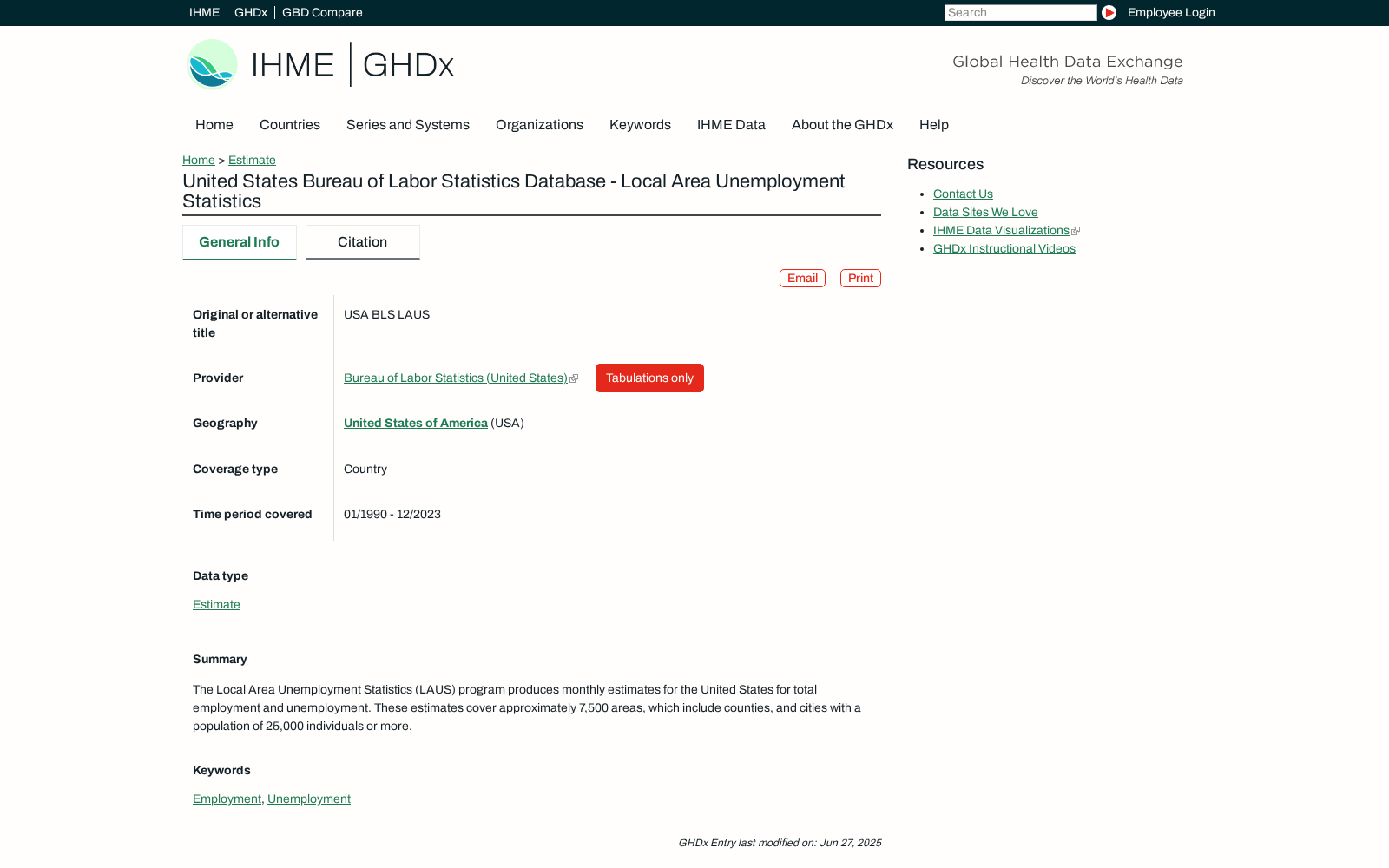1389x868 pixels.
Task: Click the 'Global Health Data Exchange' header text
Action: tap(1068, 62)
